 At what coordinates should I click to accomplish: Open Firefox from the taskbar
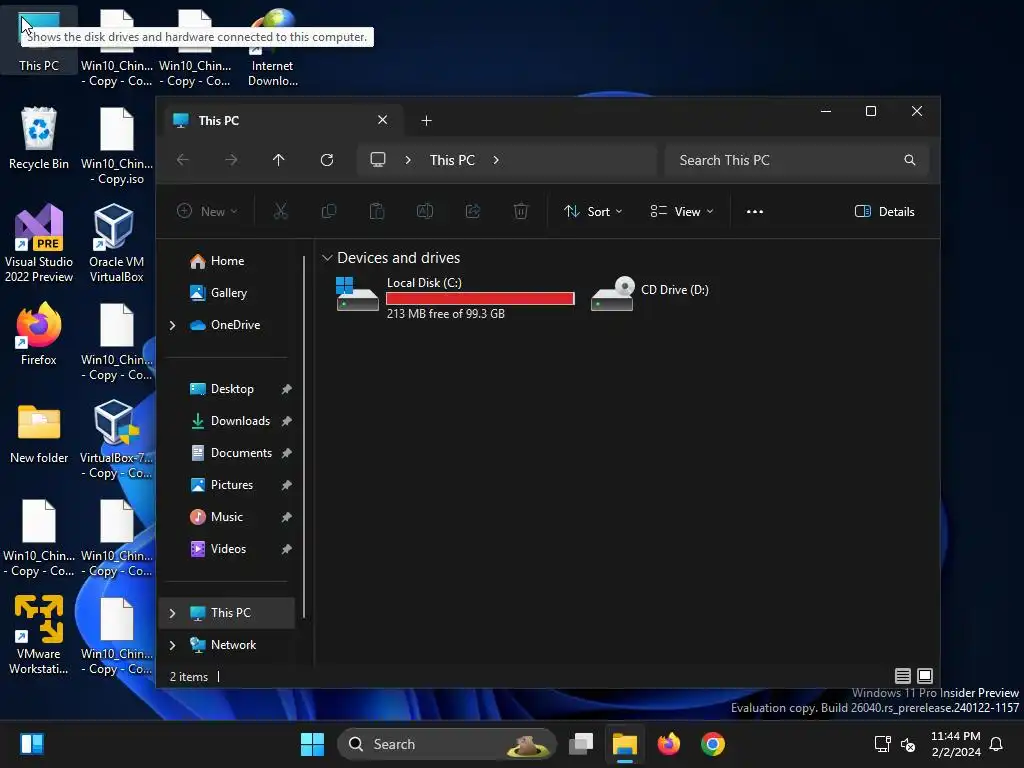coord(668,744)
